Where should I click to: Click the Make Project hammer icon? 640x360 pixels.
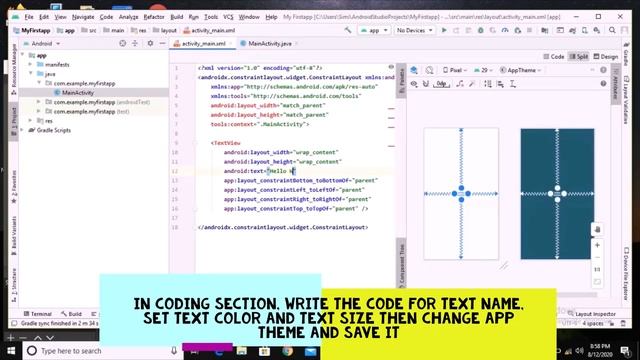[348, 30]
